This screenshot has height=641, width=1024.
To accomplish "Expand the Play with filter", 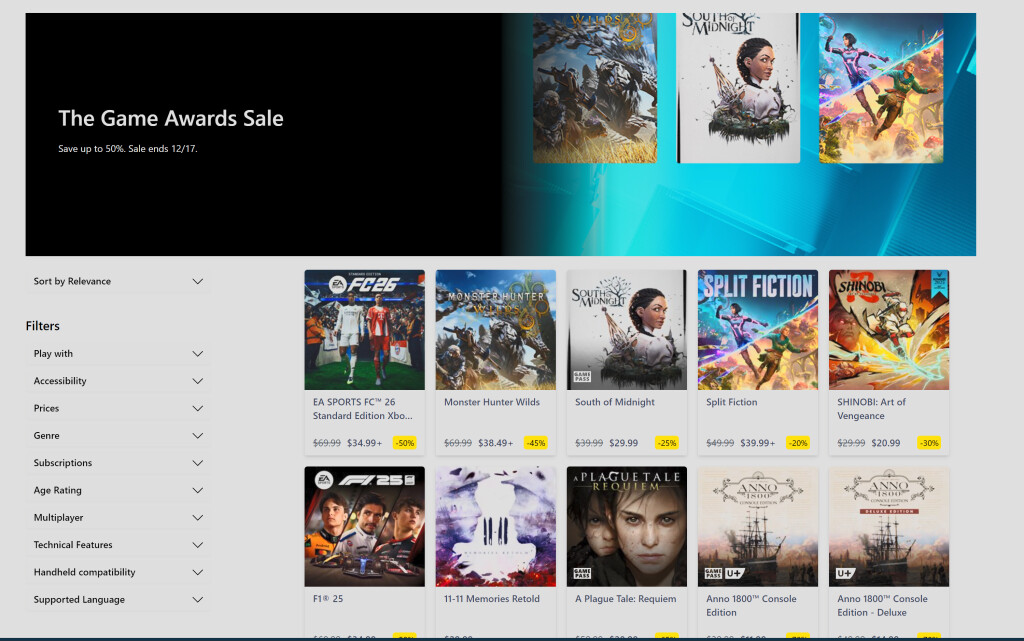I will click(x=118, y=354).
